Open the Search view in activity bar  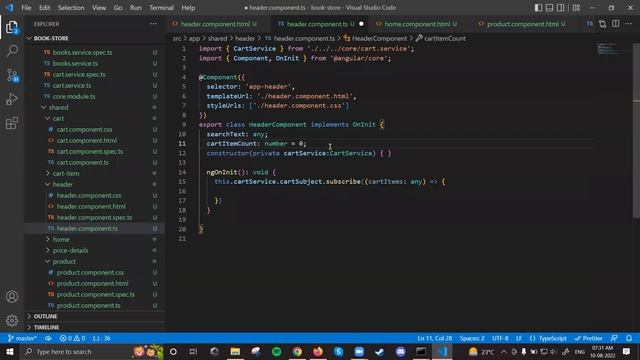(12, 51)
